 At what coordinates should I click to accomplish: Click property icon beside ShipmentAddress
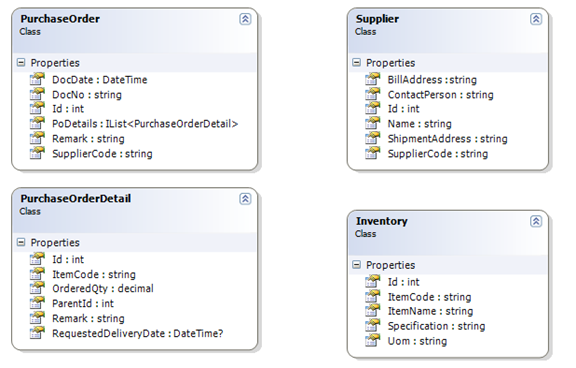tap(372, 138)
